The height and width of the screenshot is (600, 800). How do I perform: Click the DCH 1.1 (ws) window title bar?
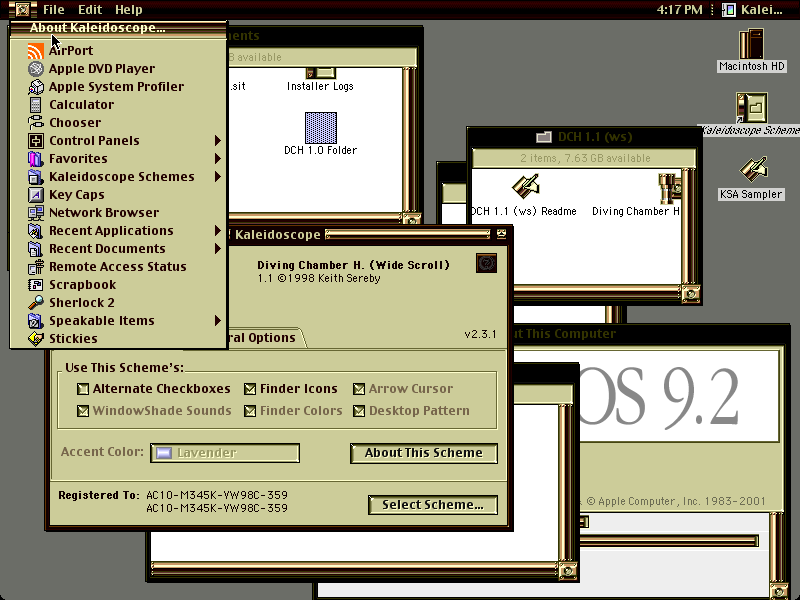click(x=585, y=137)
